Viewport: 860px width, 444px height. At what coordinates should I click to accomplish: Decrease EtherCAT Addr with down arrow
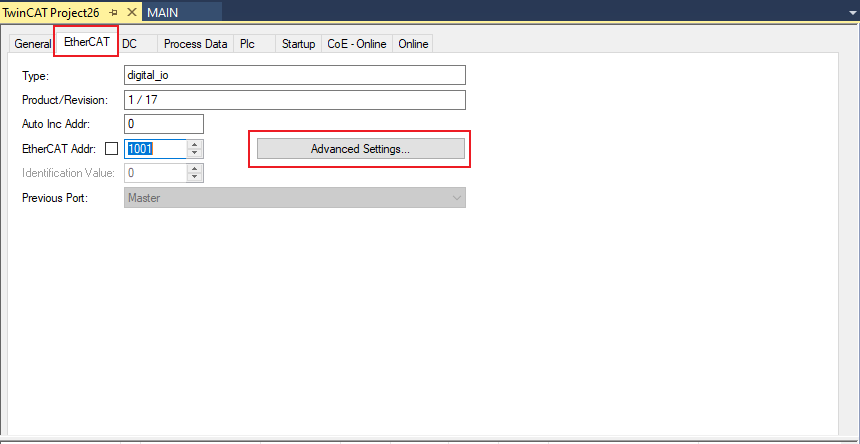[x=195, y=153]
